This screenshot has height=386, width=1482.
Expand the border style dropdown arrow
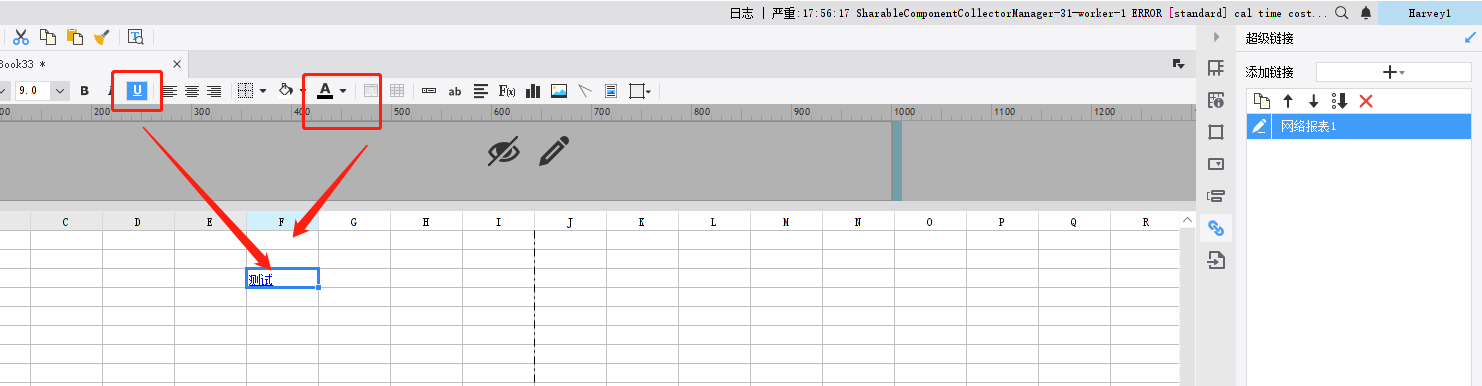click(x=262, y=91)
